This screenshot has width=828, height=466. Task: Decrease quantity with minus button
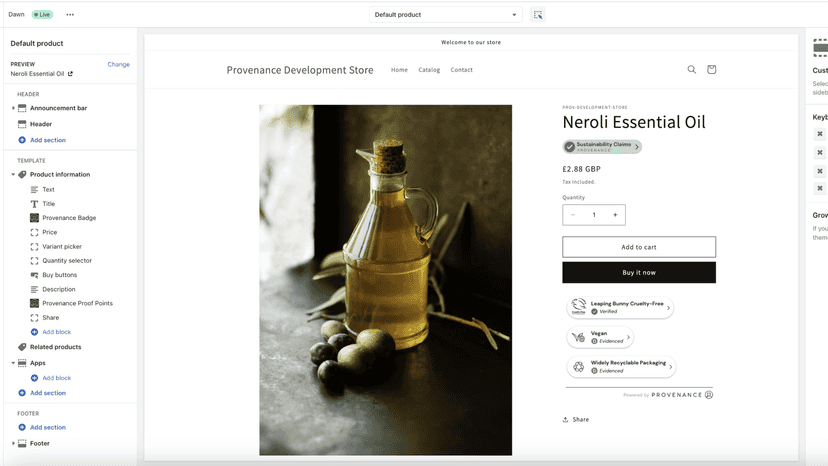[573, 215]
